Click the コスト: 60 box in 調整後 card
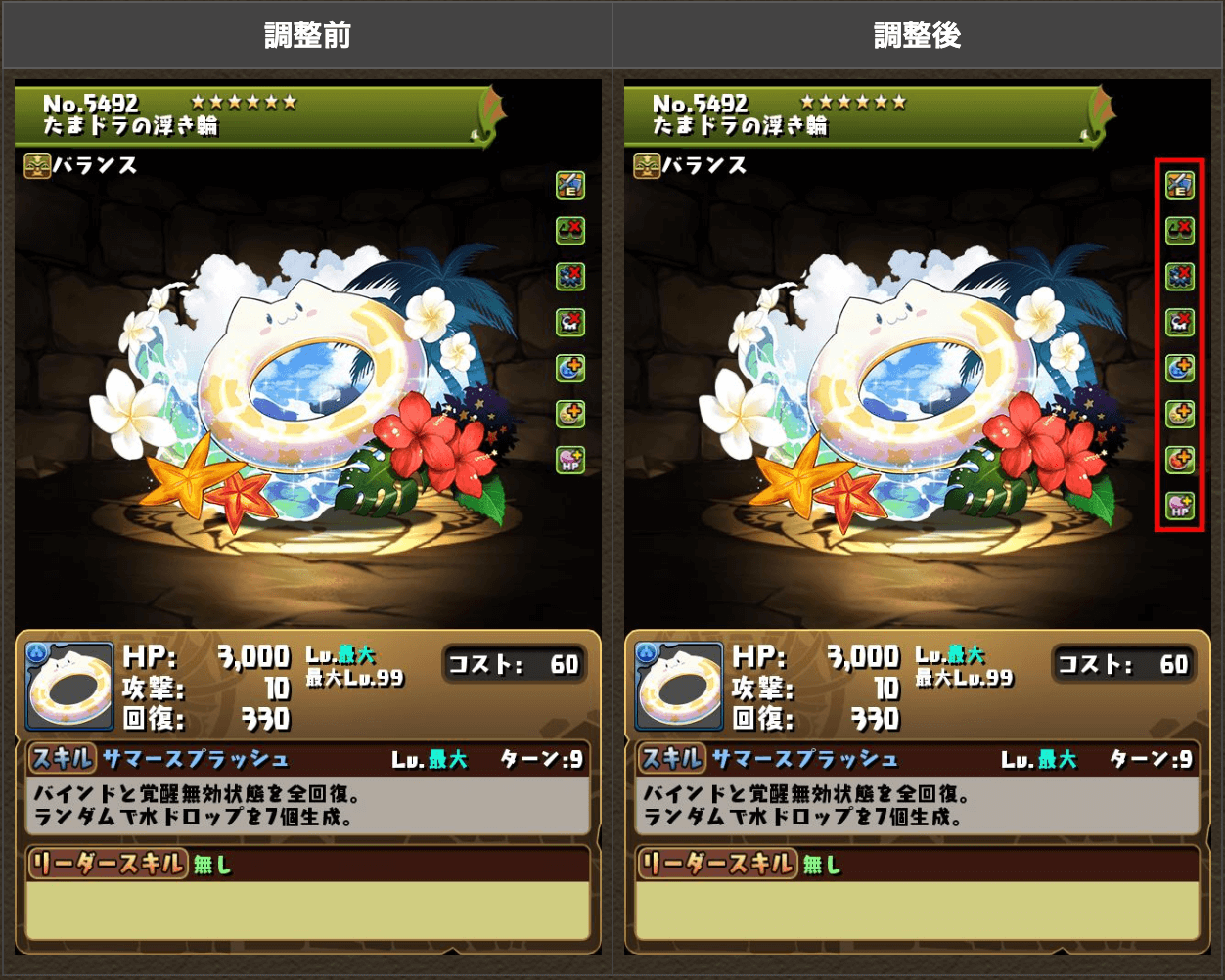The width and height of the screenshot is (1225, 980). 1123,664
